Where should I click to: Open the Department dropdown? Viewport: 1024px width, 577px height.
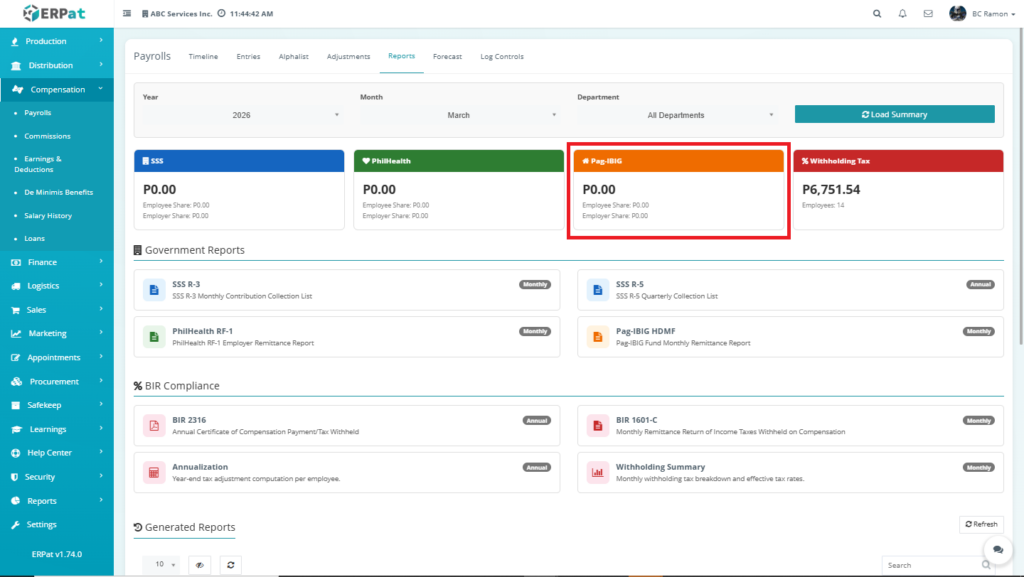click(x=676, y=115)
